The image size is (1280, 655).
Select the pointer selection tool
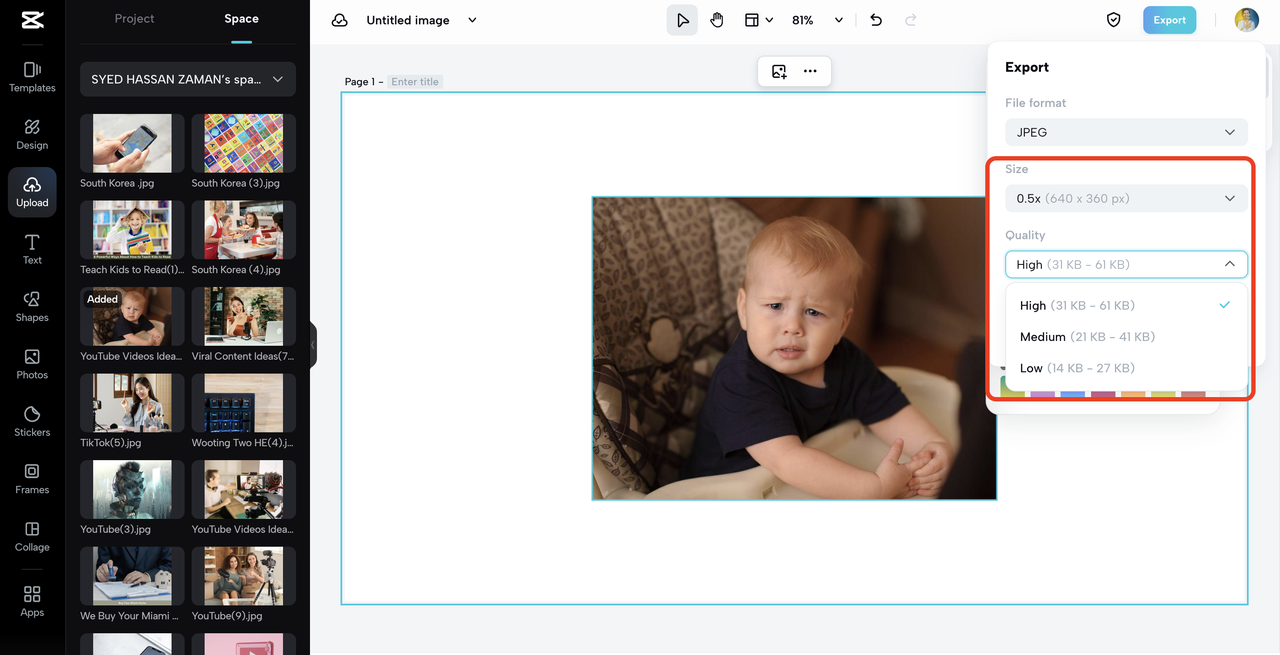point(682,20)
